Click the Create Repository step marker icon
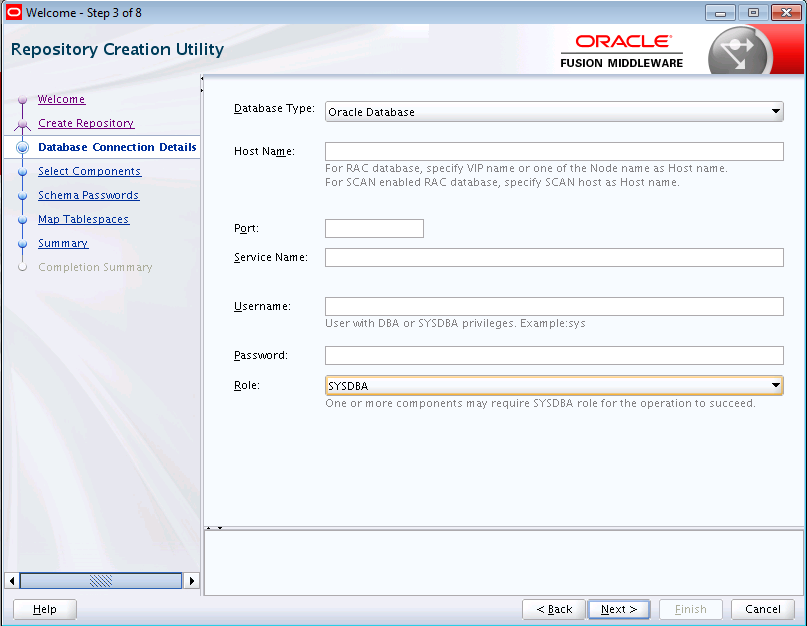Viewport: 807px width, 626px height. click(x=22, y=124)
